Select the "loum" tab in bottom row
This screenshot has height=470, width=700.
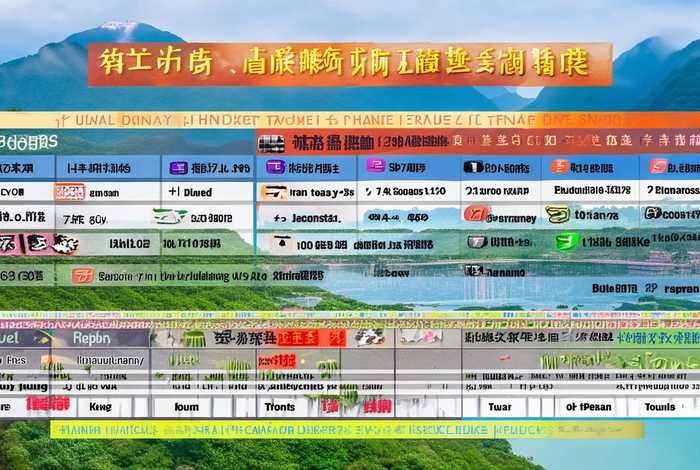tap(187, 407)
